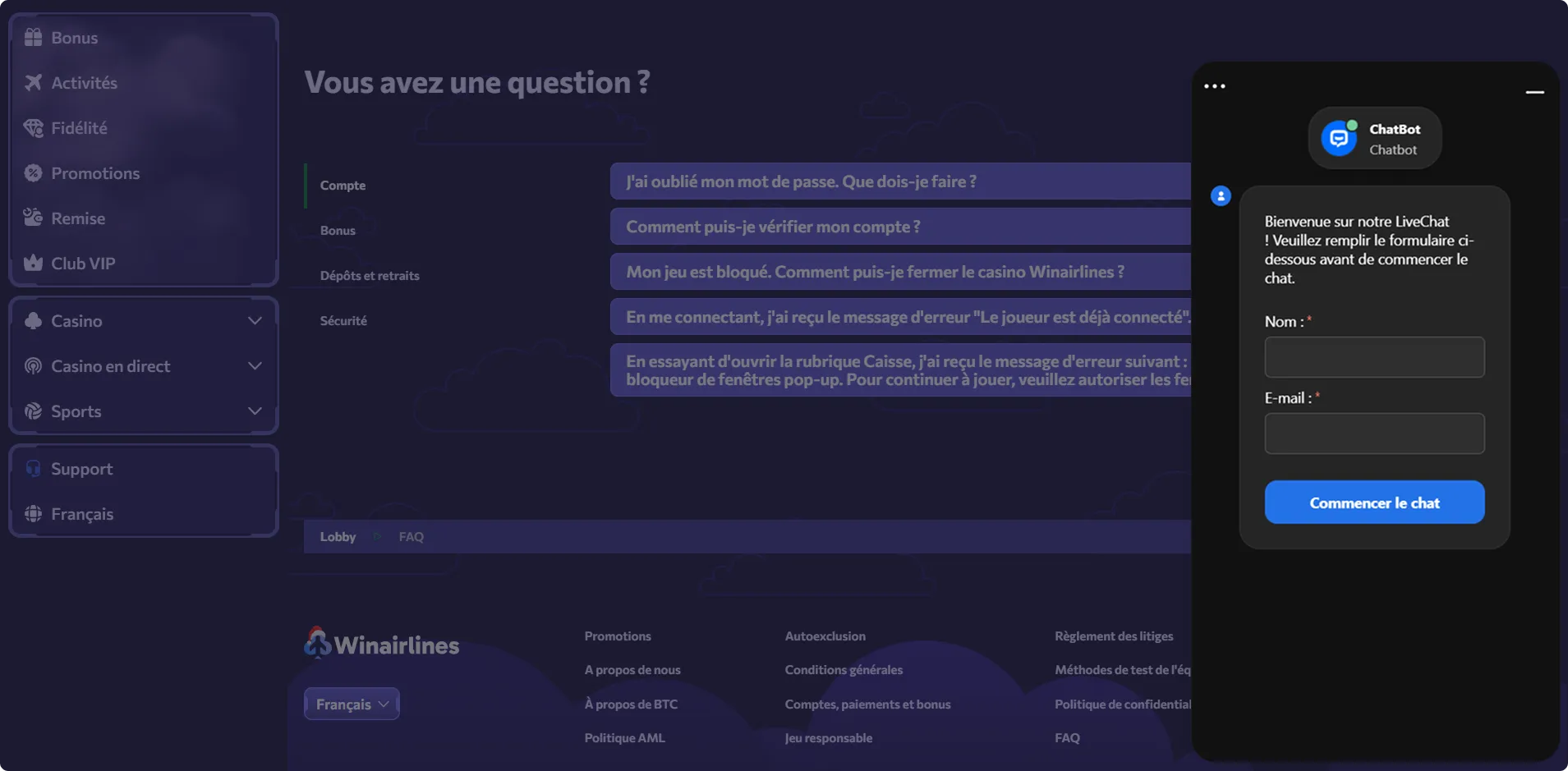This screenshot has width=1568, height=771.
Task: Switch to the Sécurité FAQ category
Action: (x=343, y=320)
